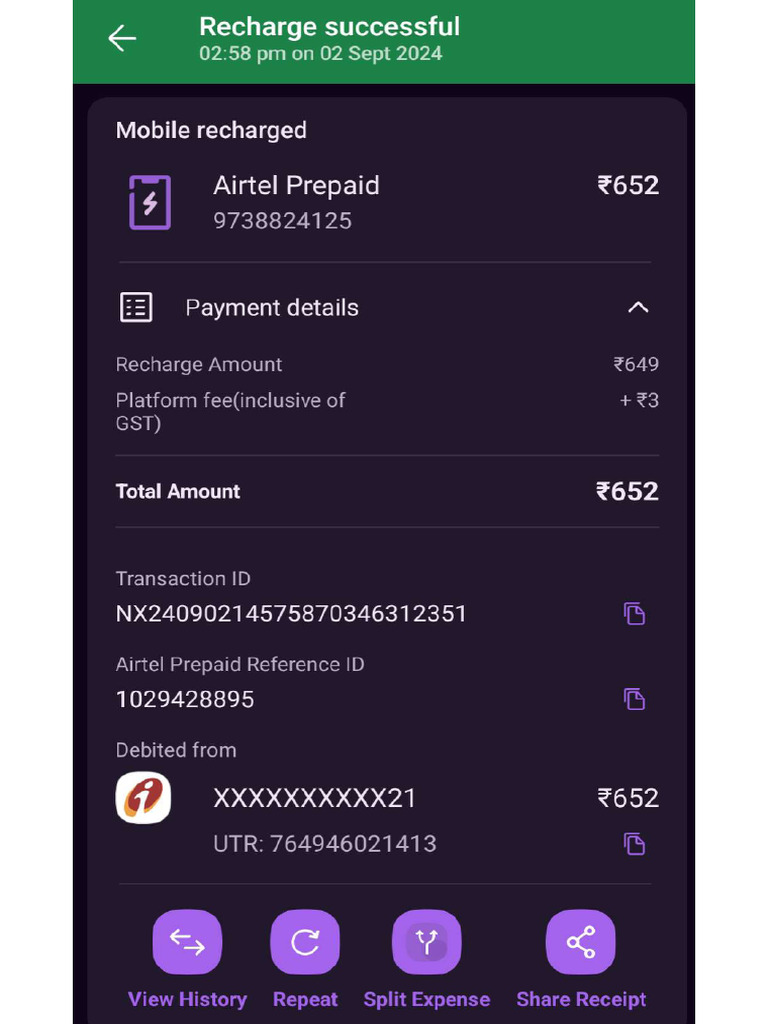Image resolution: width=768 pixels, height=1024 pixels.
Task: Click the ICICI bank logo
Action: pyautogui.click(x=143, y=798)
